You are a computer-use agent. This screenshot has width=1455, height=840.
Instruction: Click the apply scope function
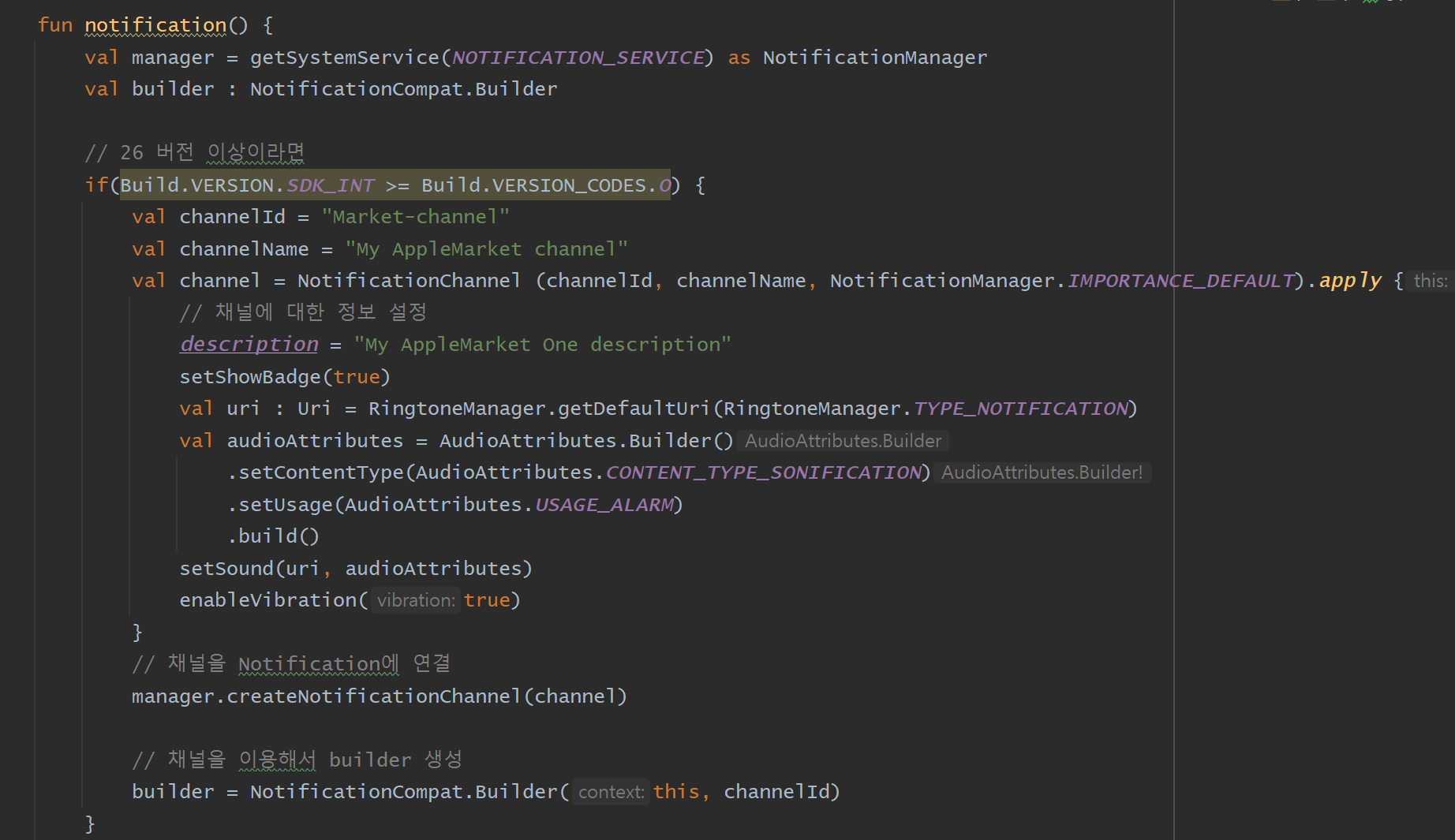pos(1350,281)
